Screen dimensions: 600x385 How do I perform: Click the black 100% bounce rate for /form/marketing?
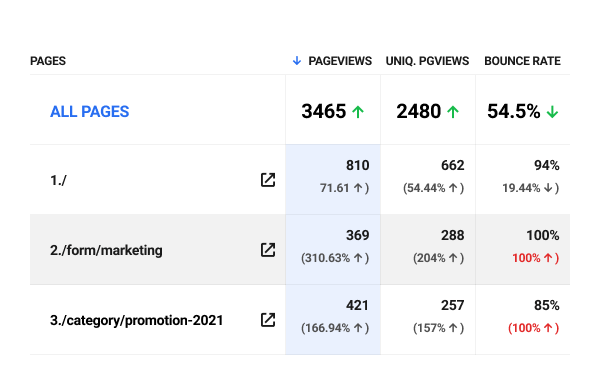point(543,235)
